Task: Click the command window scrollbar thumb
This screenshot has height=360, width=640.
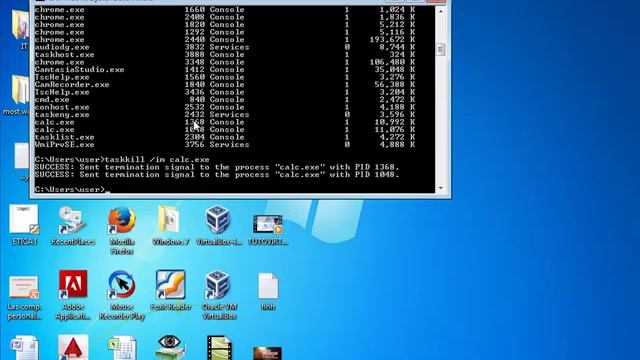Action: click(440, 49)
